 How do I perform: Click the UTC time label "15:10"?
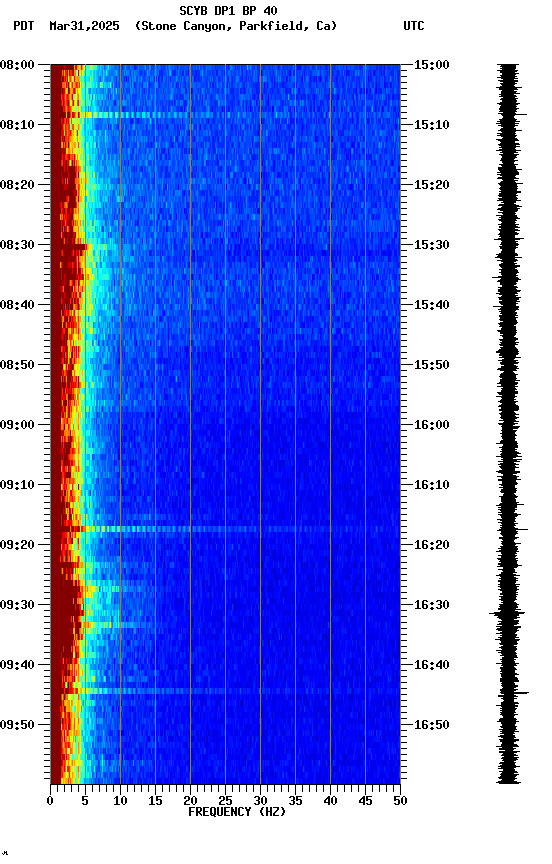(432, 125)
